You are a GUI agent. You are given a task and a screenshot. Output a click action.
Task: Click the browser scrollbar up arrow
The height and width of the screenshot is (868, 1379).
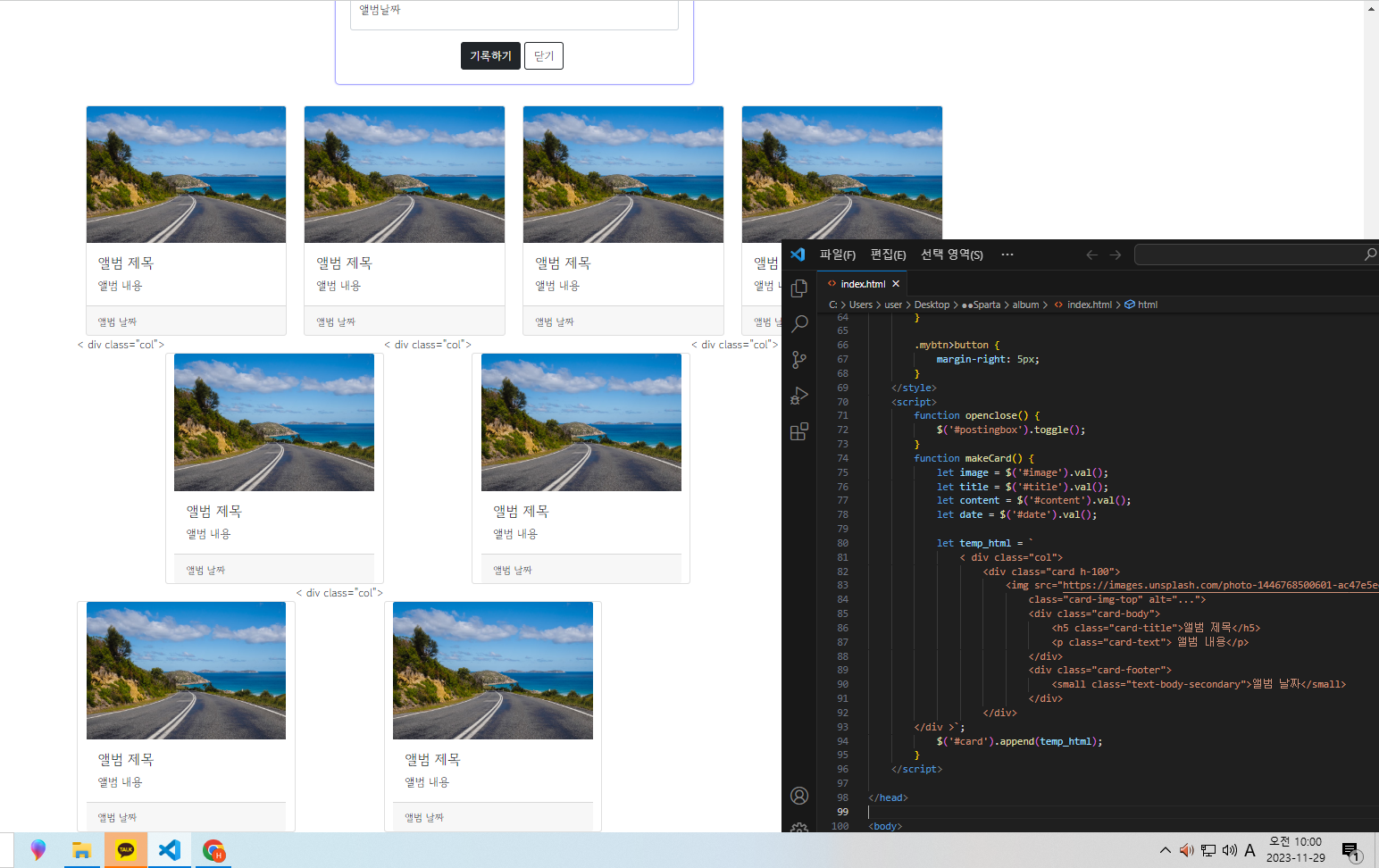[x=1371, y=8]
